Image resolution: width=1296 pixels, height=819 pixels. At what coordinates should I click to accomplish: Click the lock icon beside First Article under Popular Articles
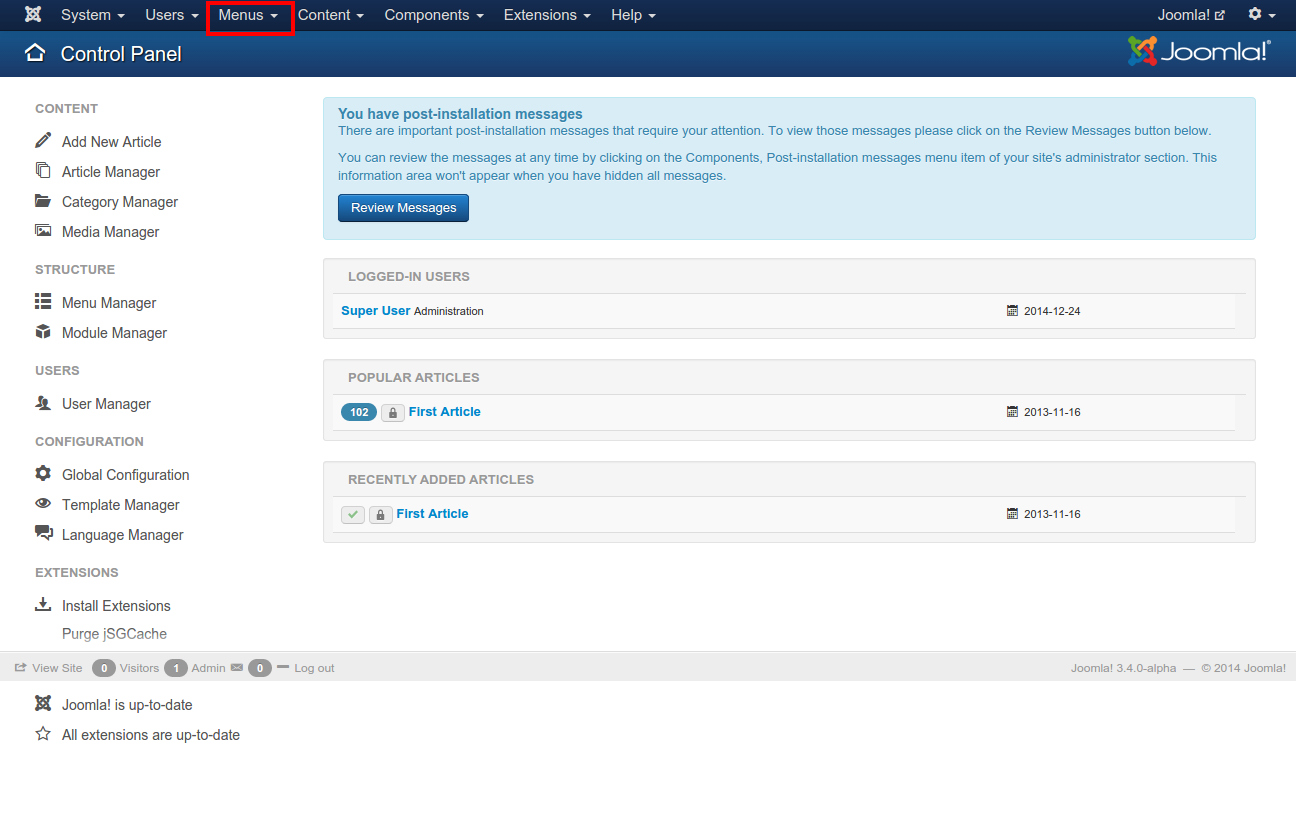click(x=392, y=412)
